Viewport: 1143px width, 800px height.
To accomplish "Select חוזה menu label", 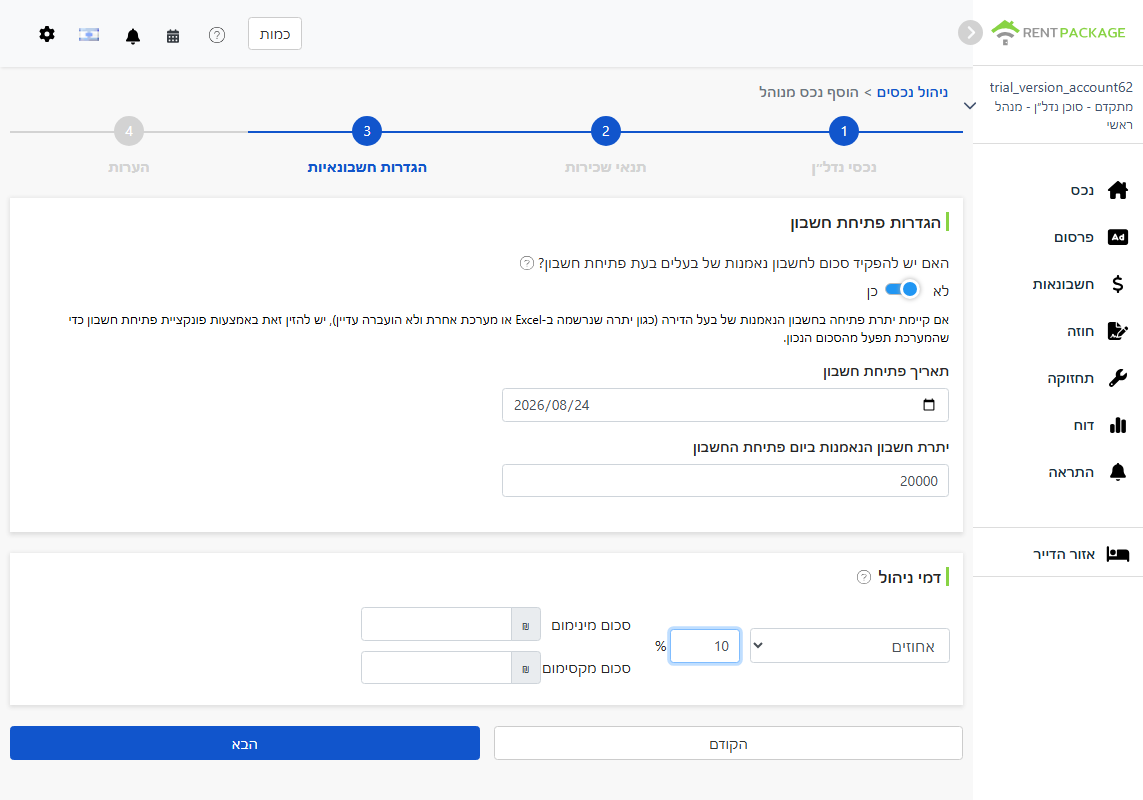I will click(1080, 331).
